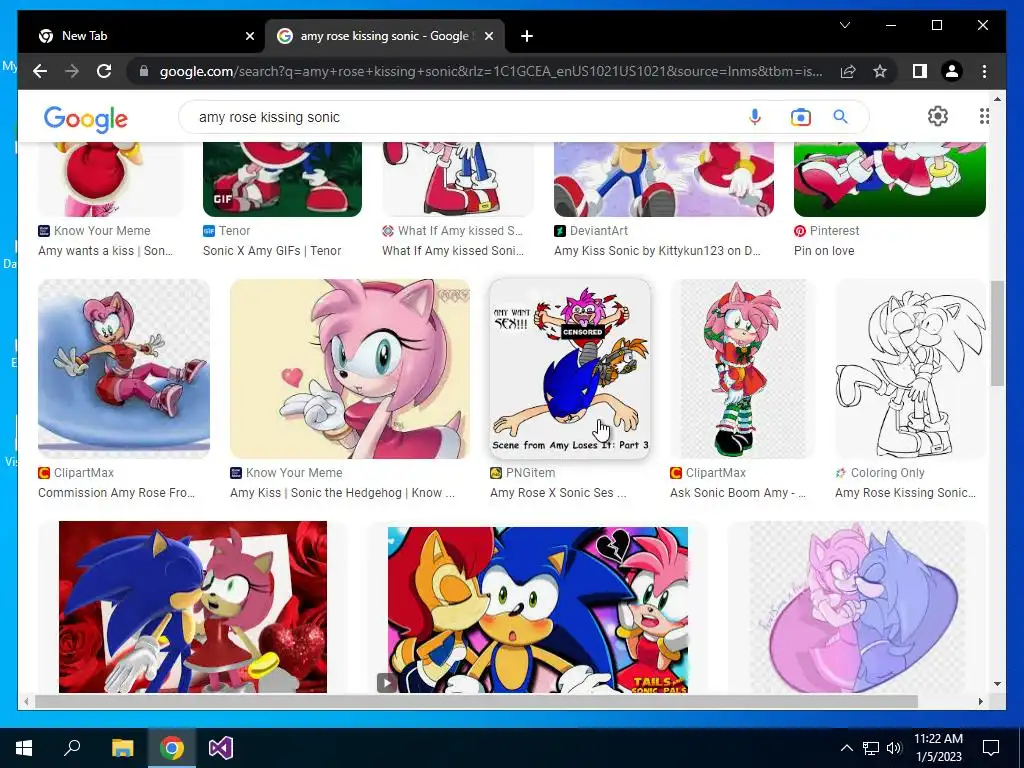The image size is (1024, 768).
Task: Open 'Sonic X Amy GIFs | Tenor' link
Action: (272, 251)
